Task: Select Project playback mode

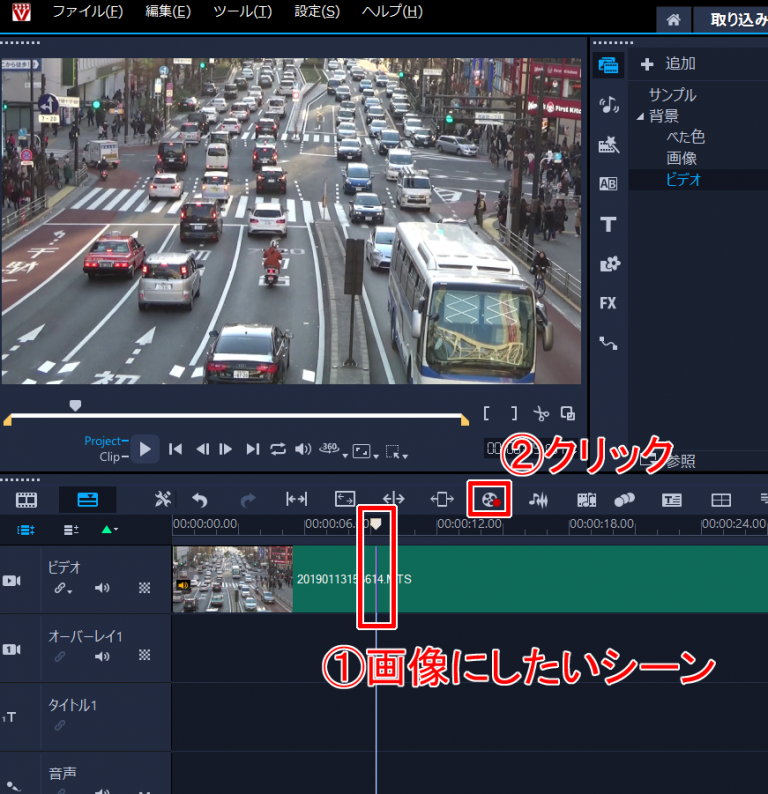Action: point(103,441)
